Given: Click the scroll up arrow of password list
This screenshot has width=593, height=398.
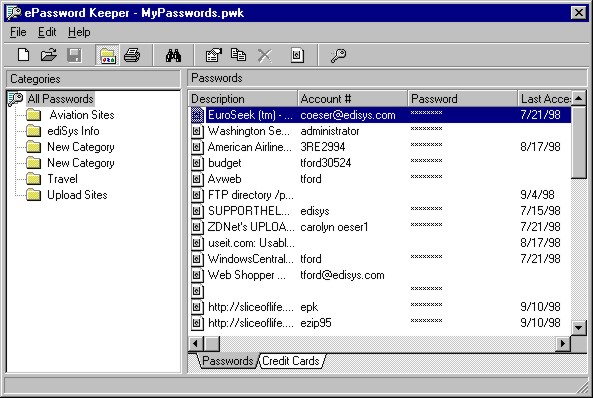Looking at the screenshot, I should click(579, 98).
